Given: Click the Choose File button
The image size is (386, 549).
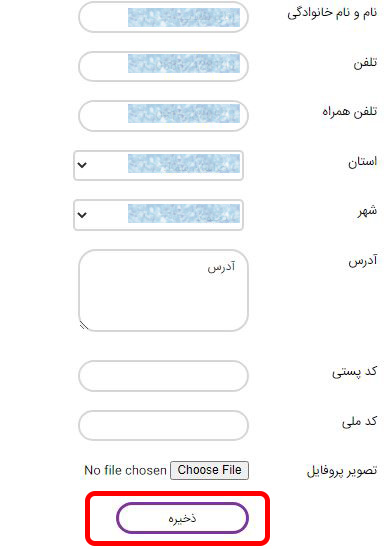Looking at the screenshot, I should 209,470.
